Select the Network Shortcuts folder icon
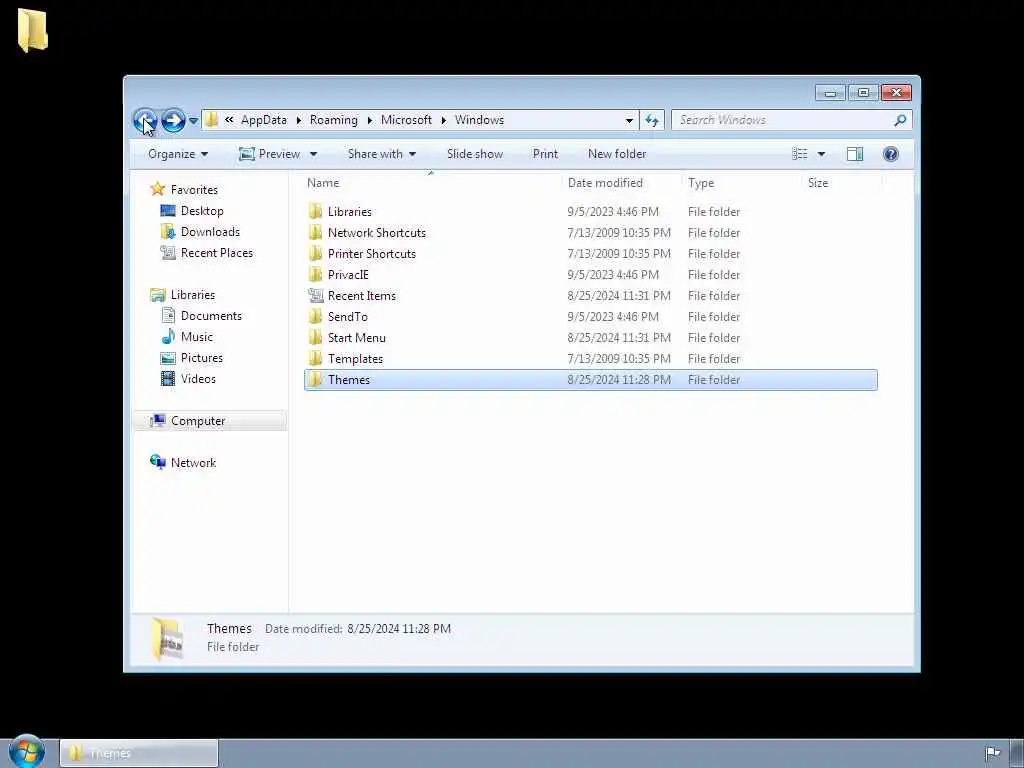Screen dimensions: 1024x768 315,232
